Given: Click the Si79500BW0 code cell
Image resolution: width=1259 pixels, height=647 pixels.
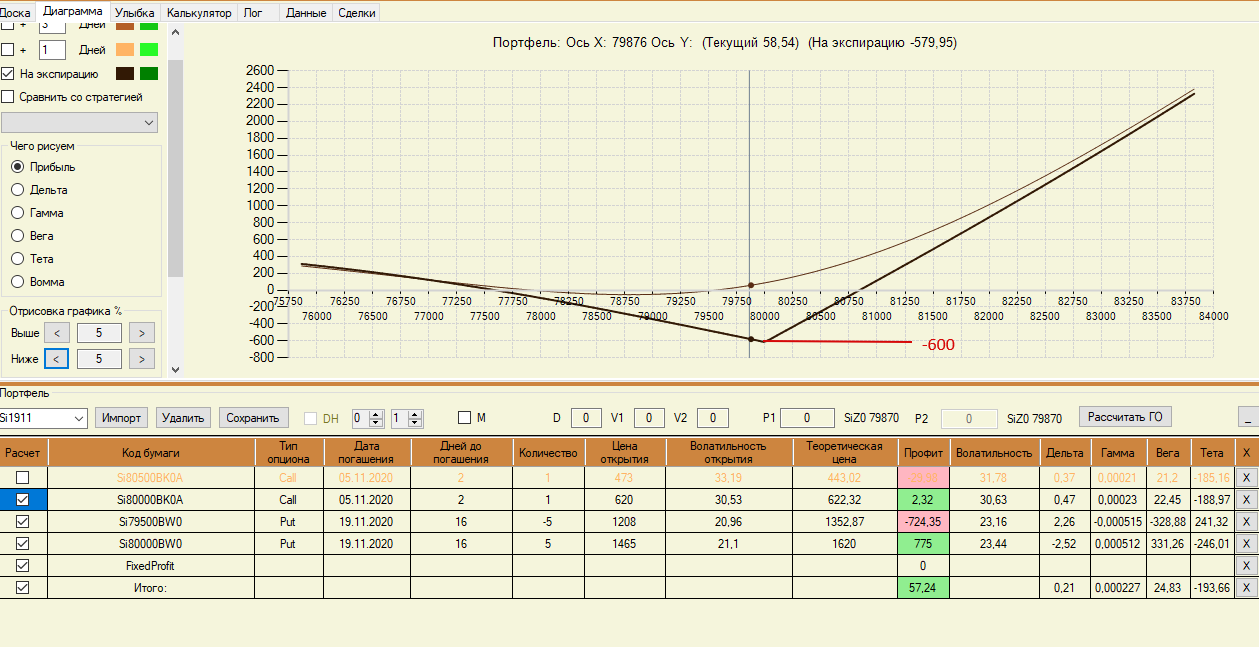Looking at the screenshot, I should [x=151, y=522].
